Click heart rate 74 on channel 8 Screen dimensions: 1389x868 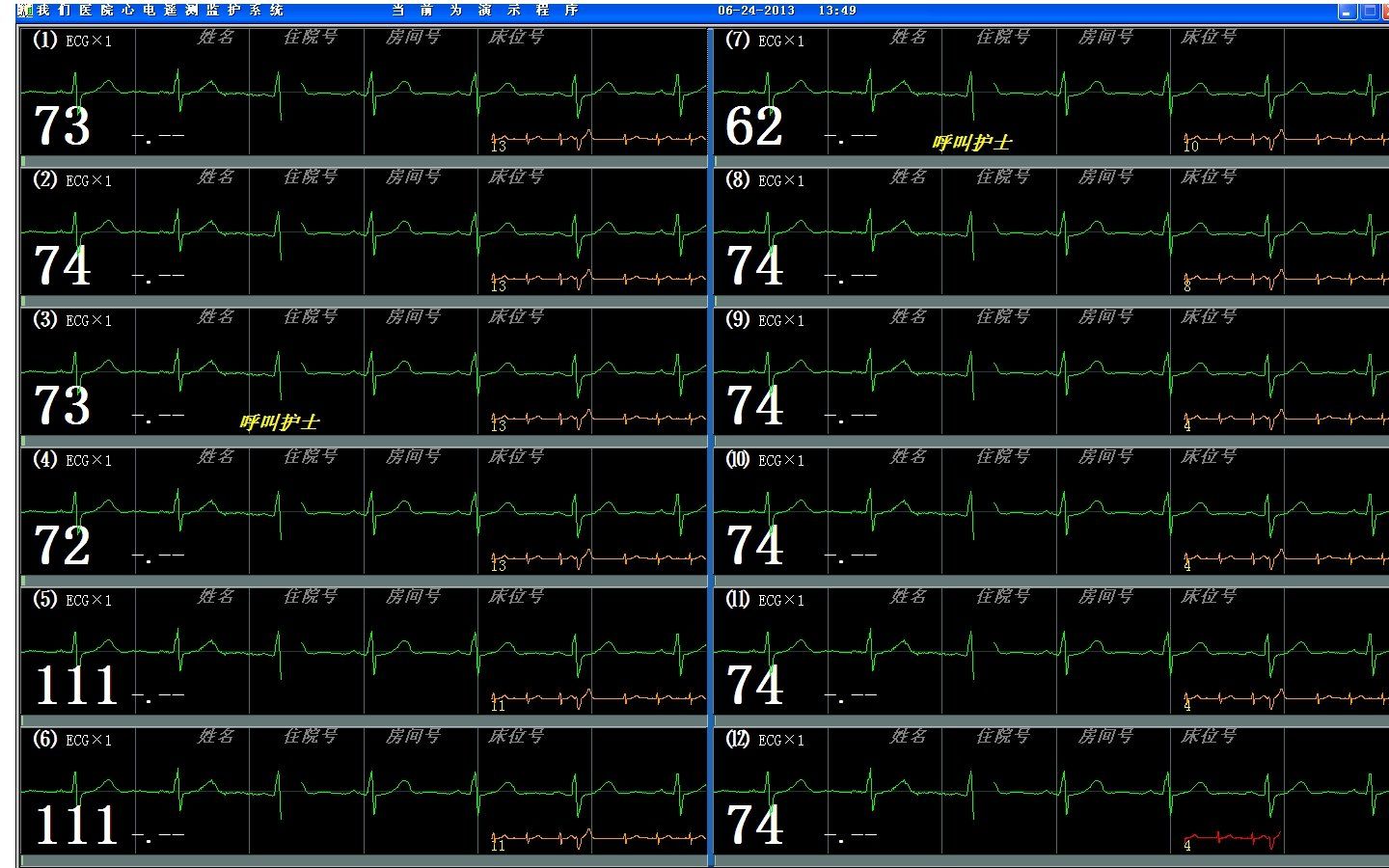(754, 265)
